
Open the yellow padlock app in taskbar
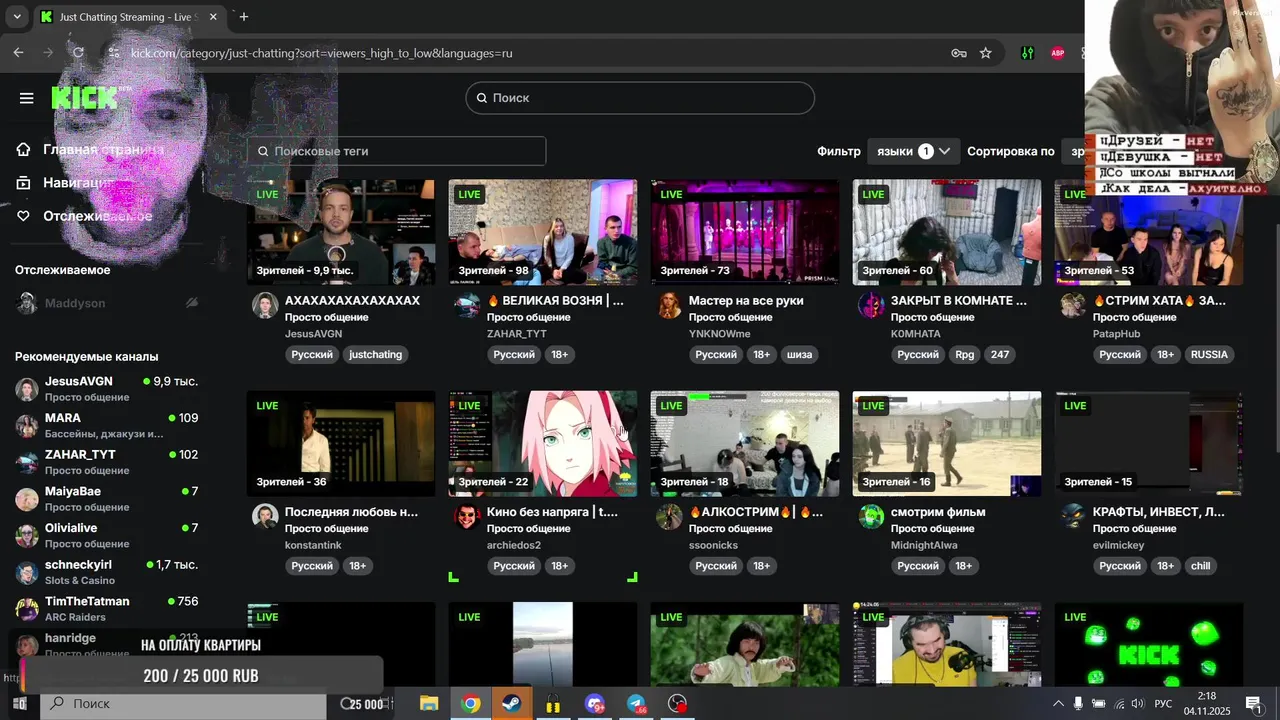[553, 704]
